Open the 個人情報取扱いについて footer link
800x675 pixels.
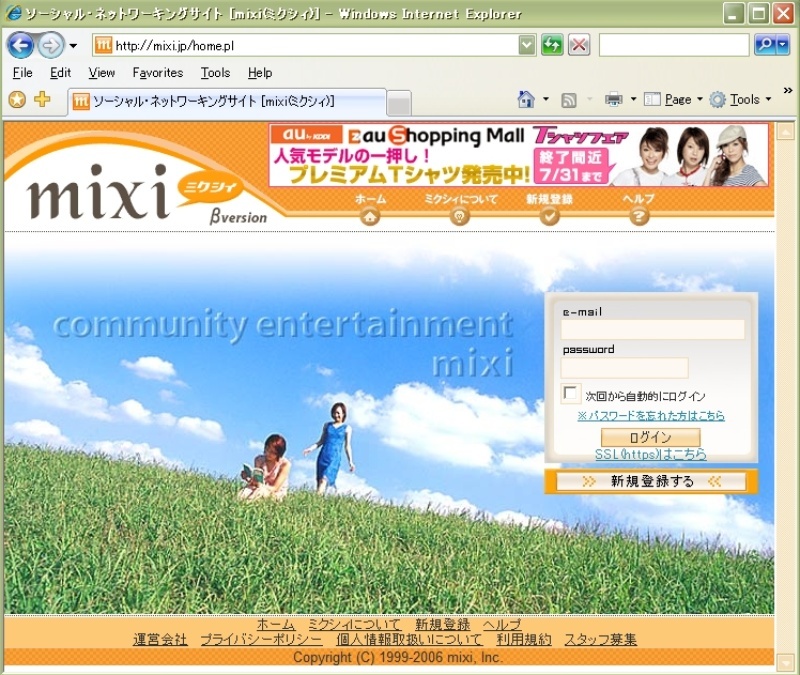click(x=409, y=639)
